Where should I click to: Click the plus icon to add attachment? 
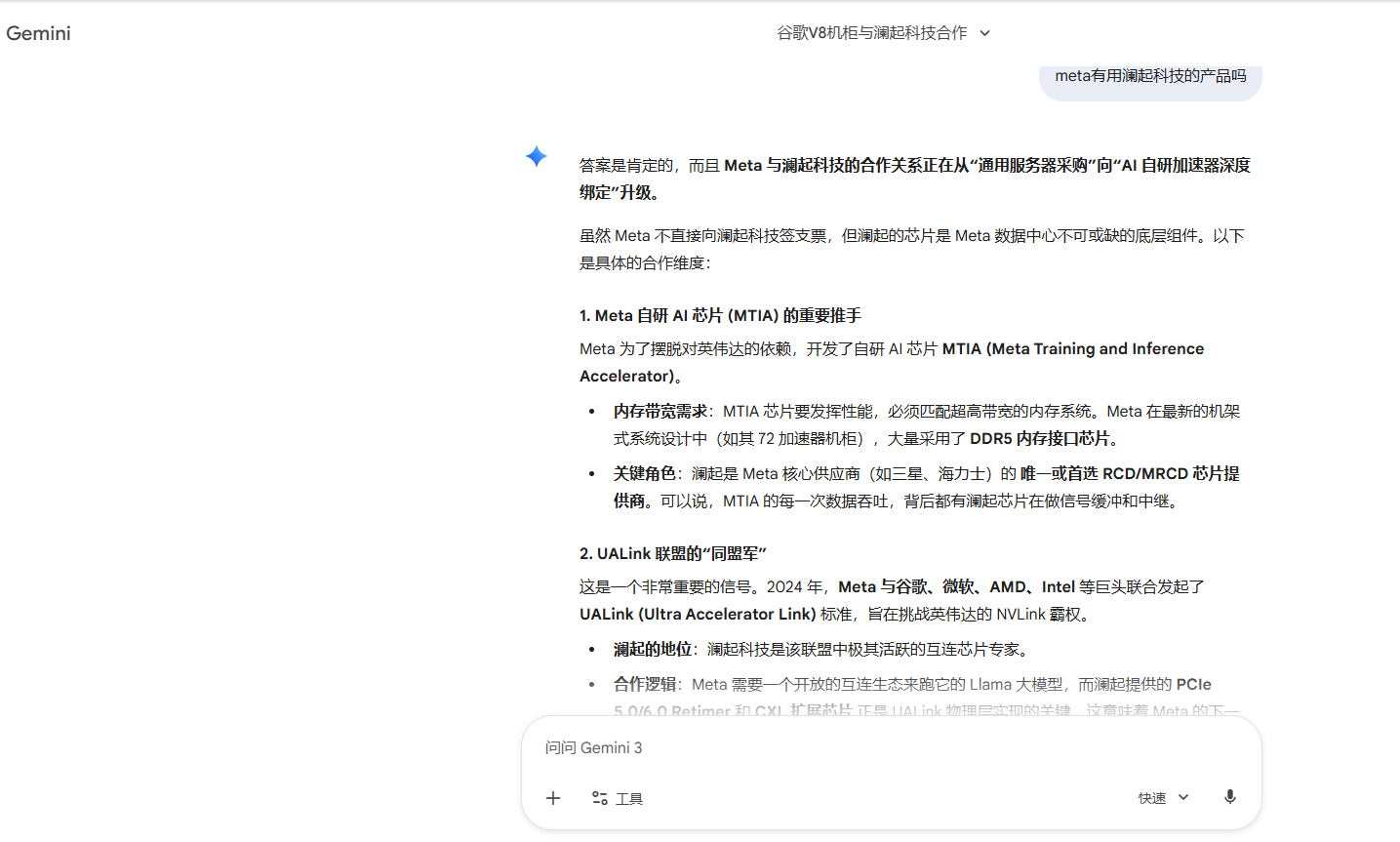point(553,798)
